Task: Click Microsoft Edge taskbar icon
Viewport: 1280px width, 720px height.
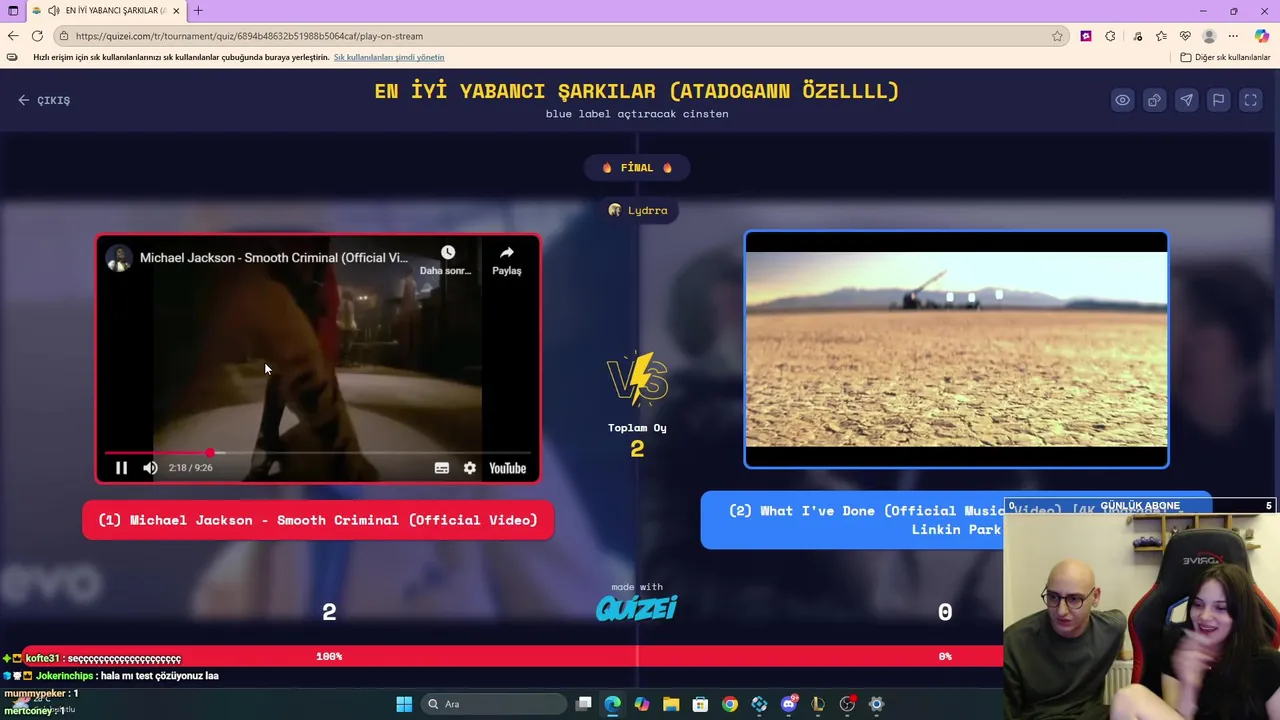Action: click(x=612, y=704)
